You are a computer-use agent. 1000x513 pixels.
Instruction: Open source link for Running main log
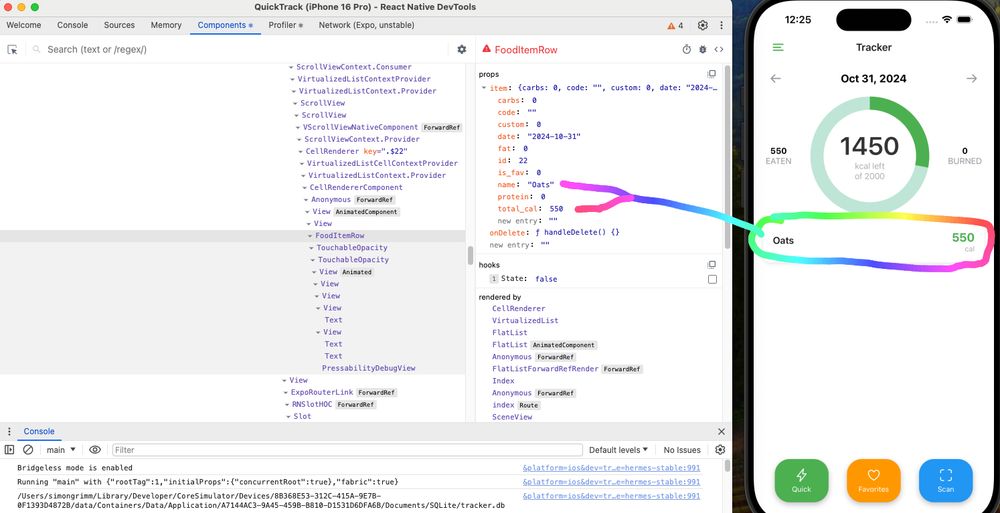click(x=611, y=482)
